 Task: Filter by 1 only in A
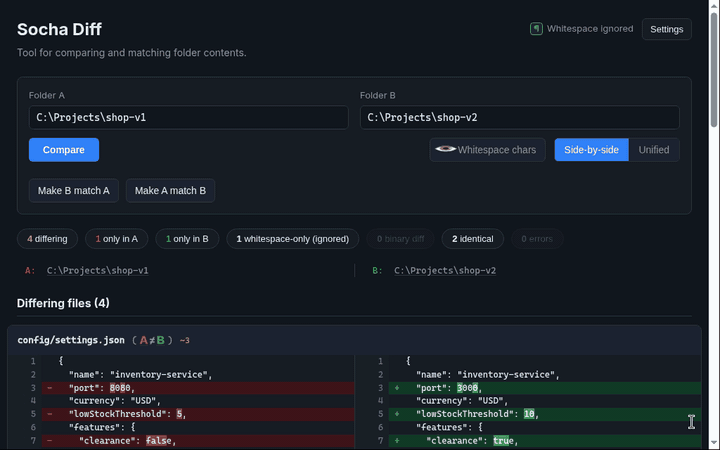tap(117, 239)
